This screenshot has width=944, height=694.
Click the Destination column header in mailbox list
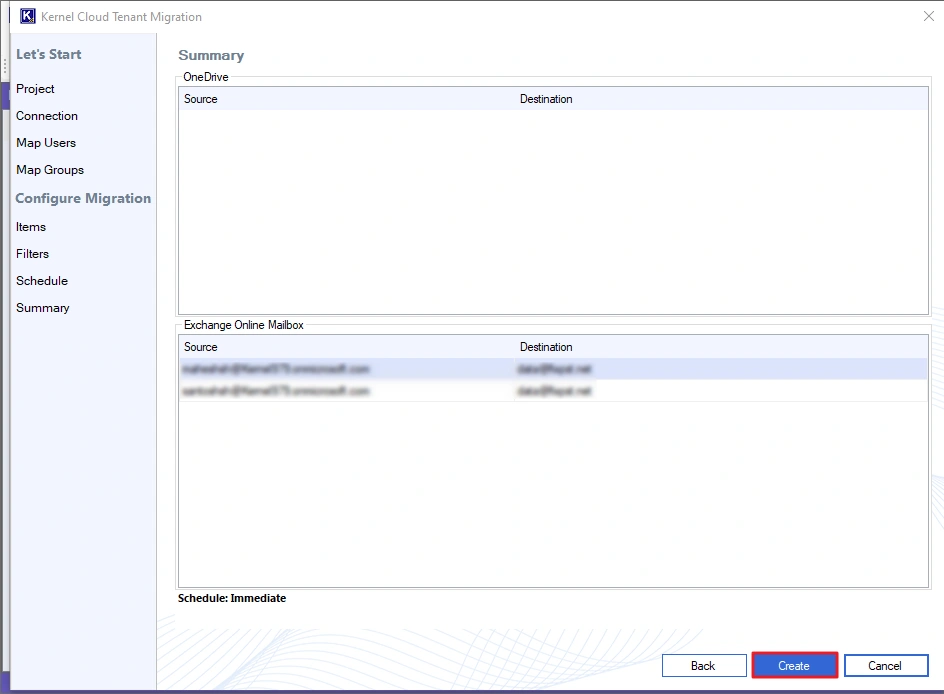(x=546, y=347)
